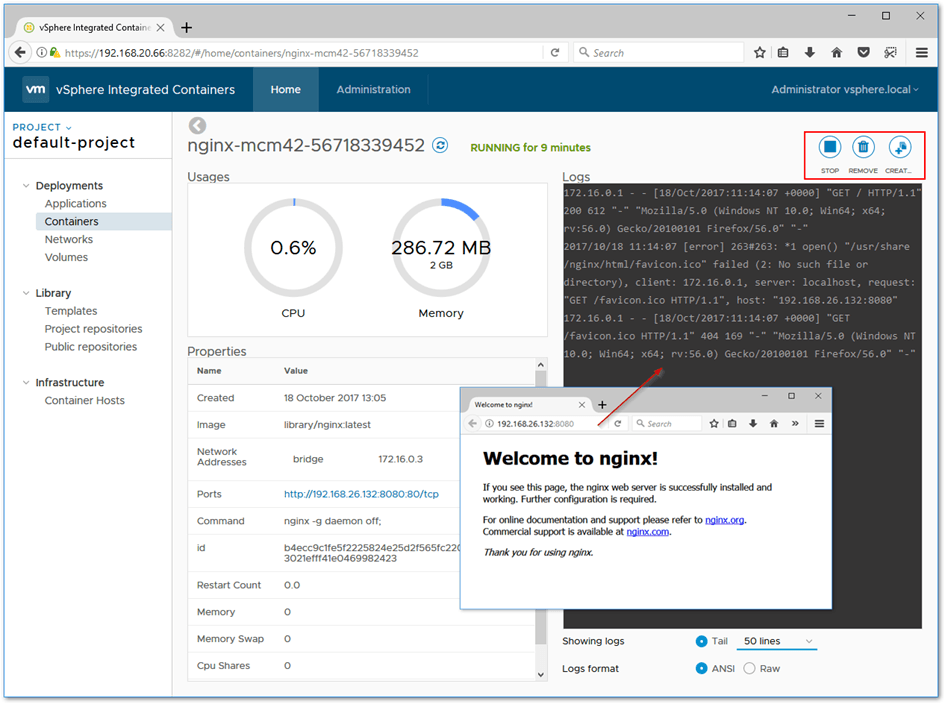Switch to the Administration tab
This screenshot has width=945, height=704.
(x=373, y=89)
